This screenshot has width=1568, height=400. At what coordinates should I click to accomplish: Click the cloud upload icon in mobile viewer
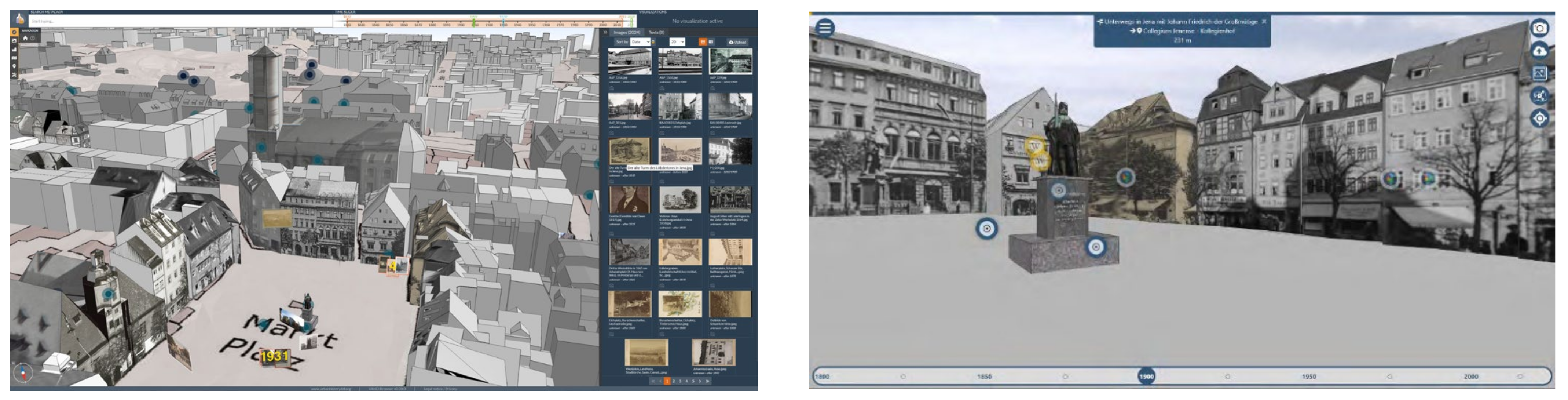click(1539, 51)
